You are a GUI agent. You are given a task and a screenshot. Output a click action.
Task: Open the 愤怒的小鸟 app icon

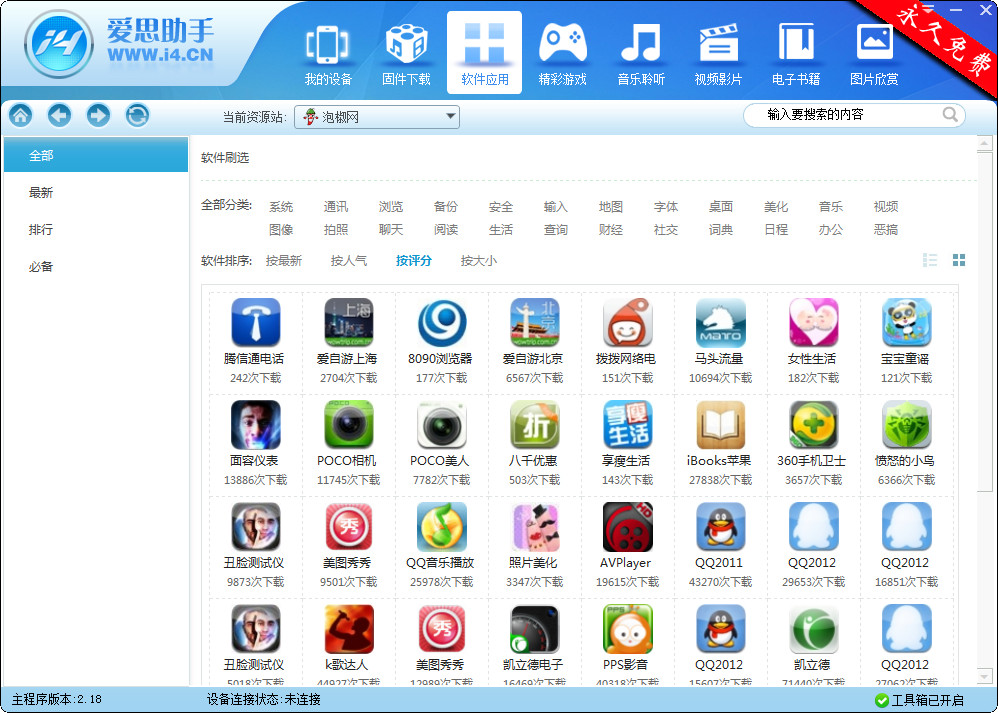[906, 425]
